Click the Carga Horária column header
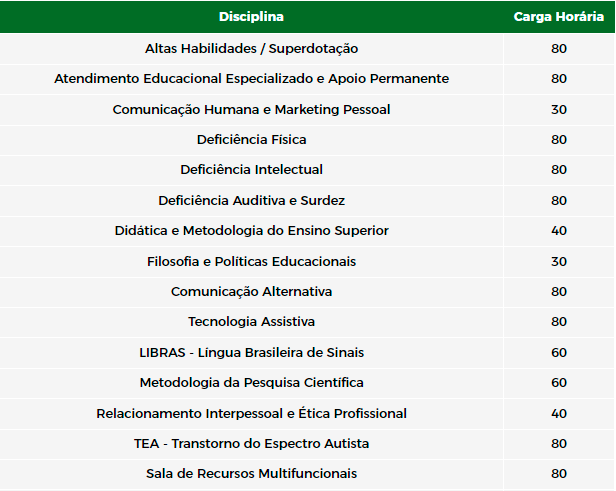616x491 pixels. point(559,16)
